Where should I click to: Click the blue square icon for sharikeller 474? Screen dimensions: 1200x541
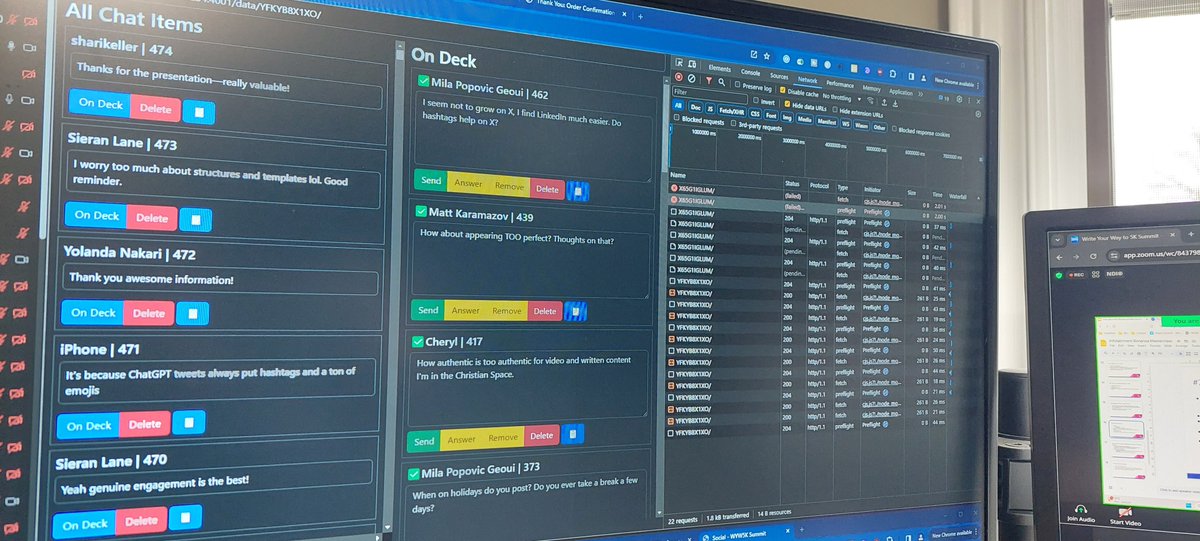click(x=198, y=110)
